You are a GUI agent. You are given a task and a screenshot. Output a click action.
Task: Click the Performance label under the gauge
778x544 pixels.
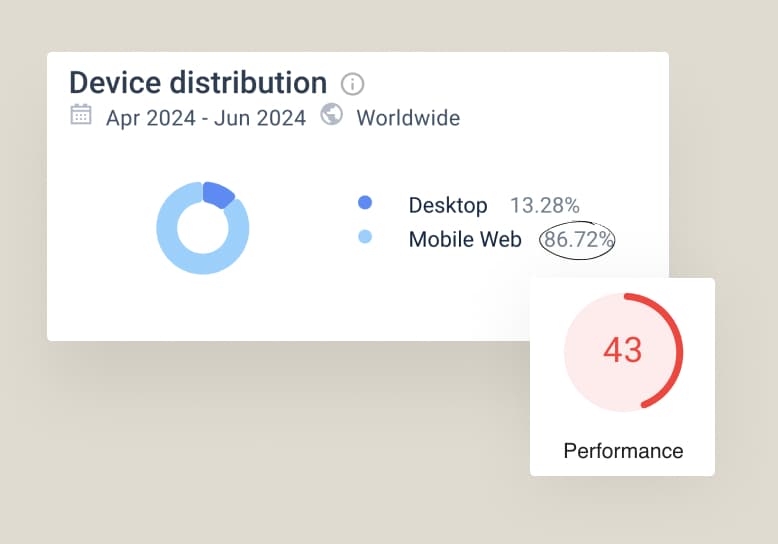pyautogui.click(x=623, y=451)
